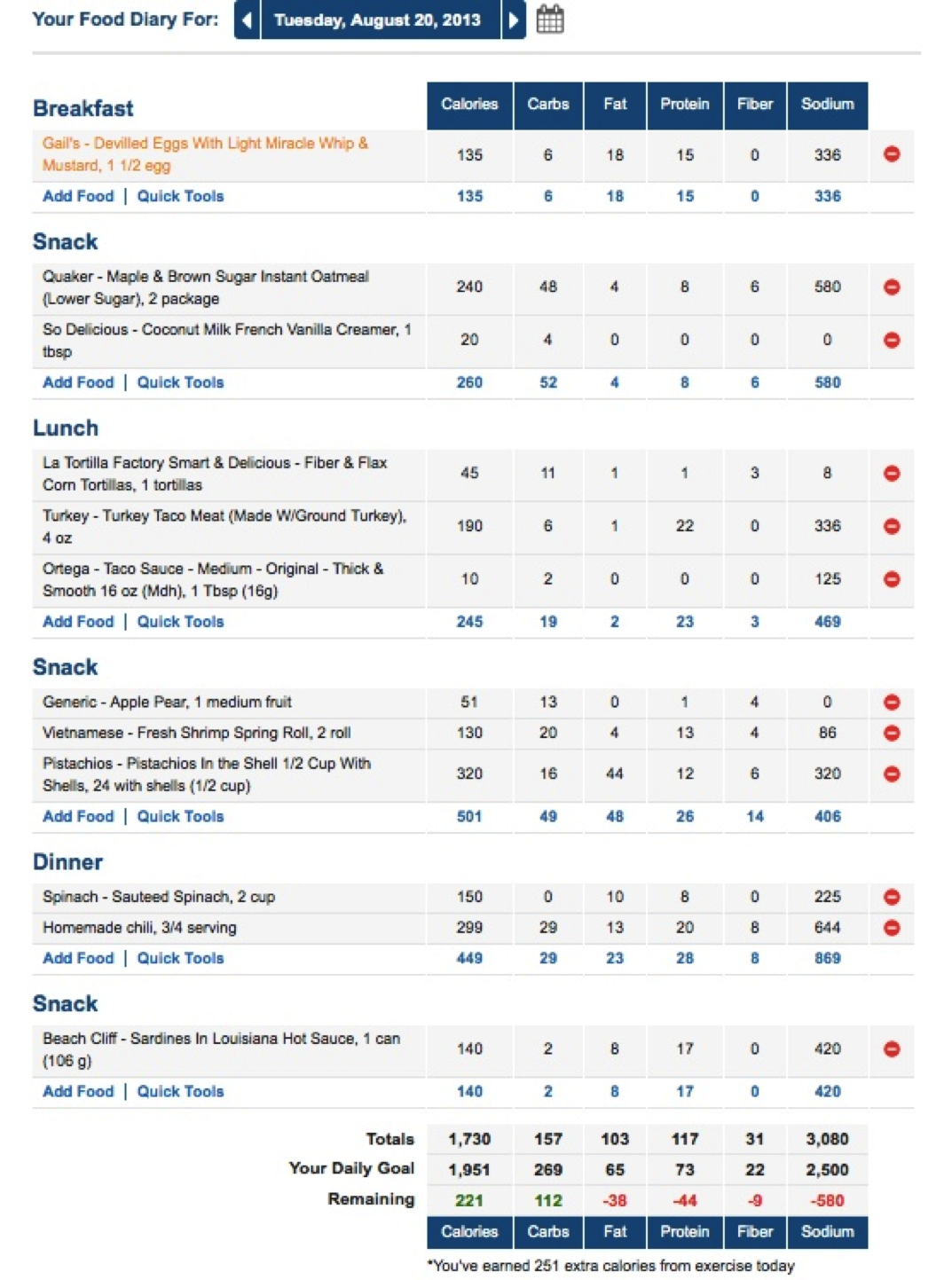This screenshot has height=1280, width=952.
Task: Remove the Beach Cliff Sardines entry
Action: click(892, 1049)
